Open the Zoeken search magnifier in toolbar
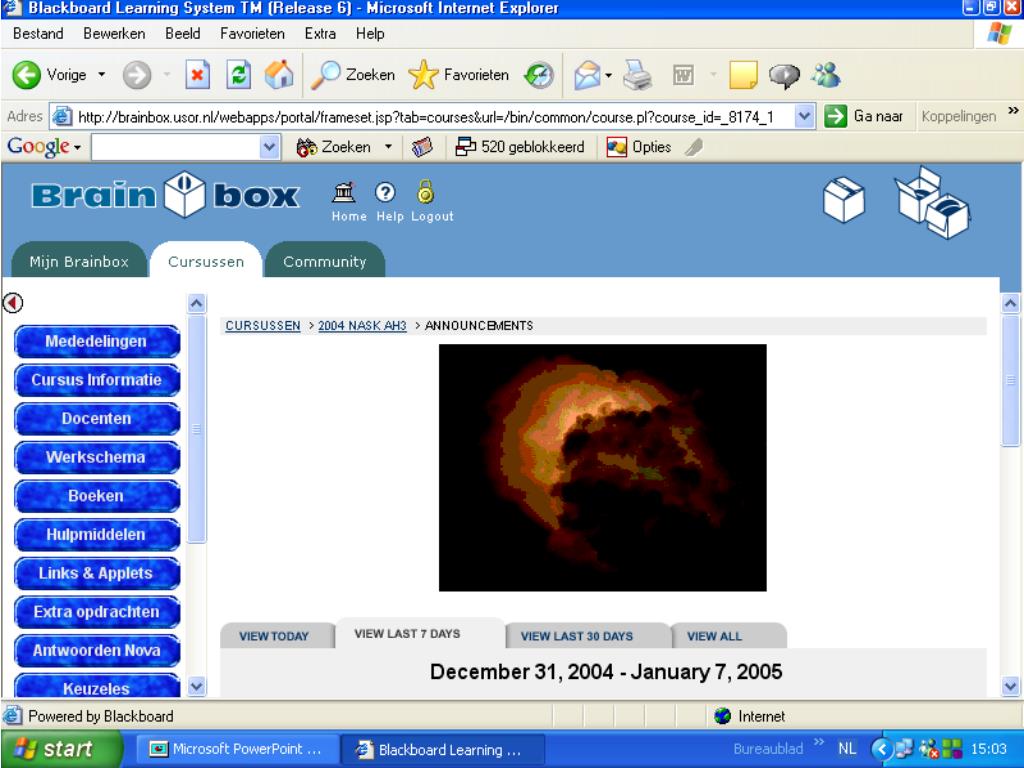 pos(353,75)
